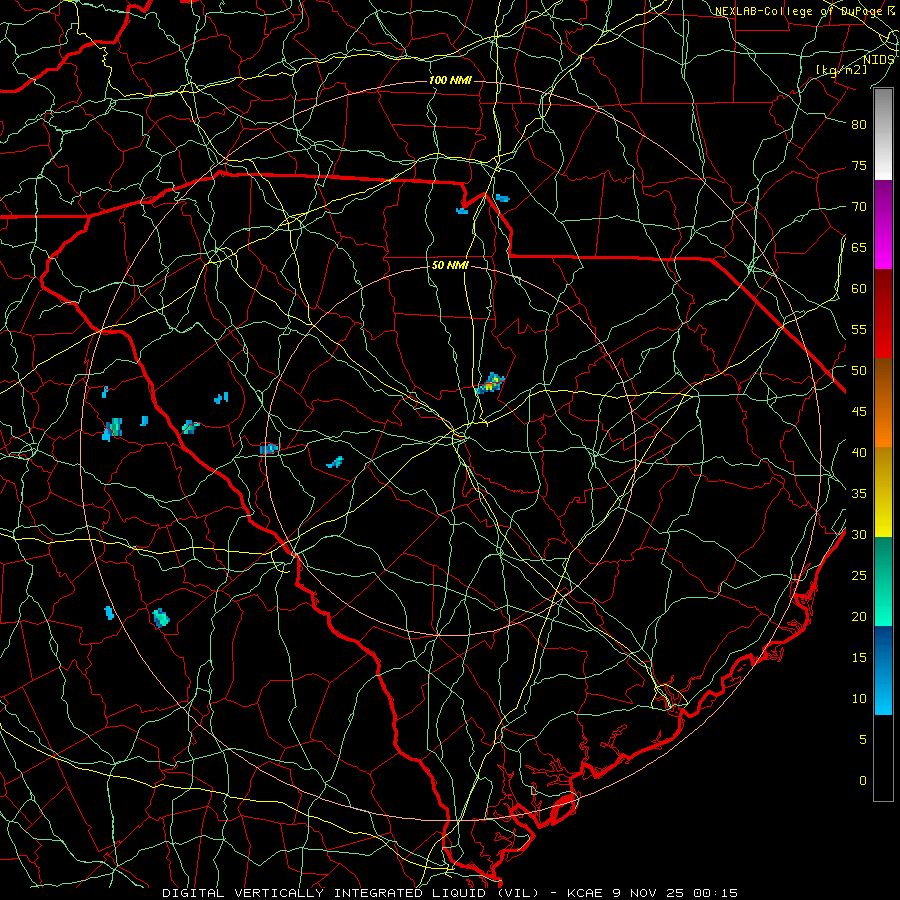Click the scale value "55"

859,329
